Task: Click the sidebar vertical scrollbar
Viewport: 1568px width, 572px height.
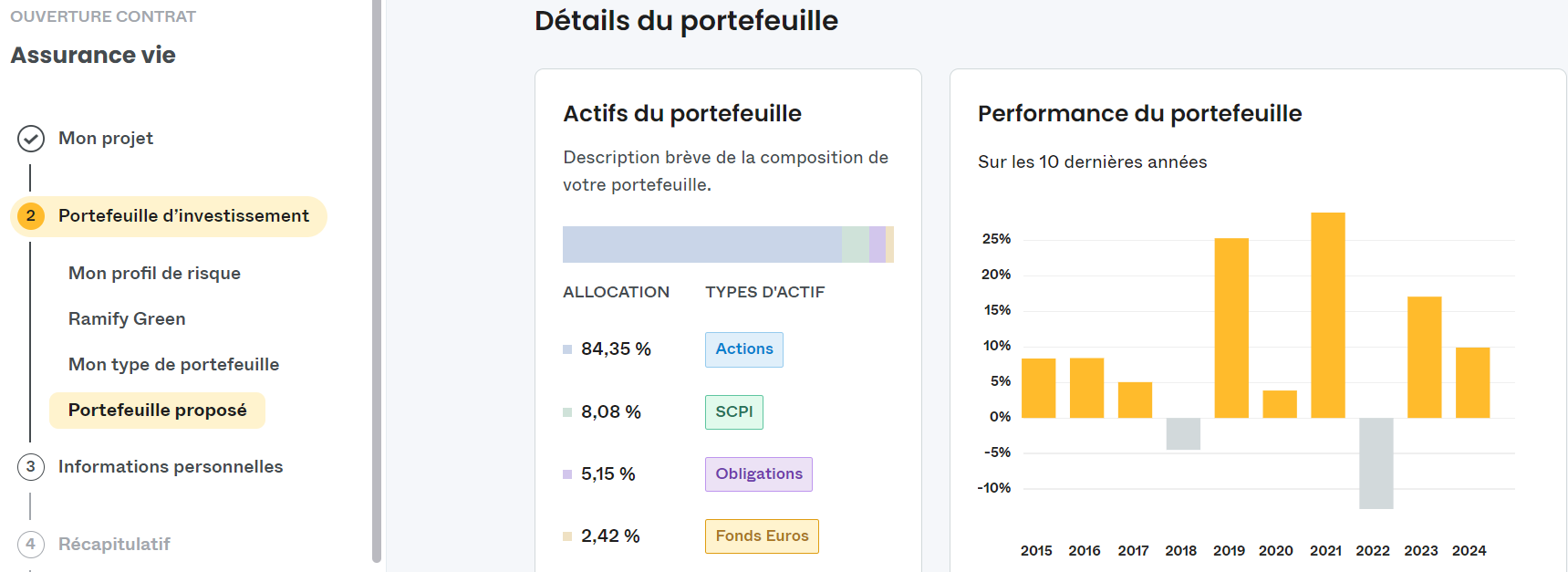Action: point(377,274)
